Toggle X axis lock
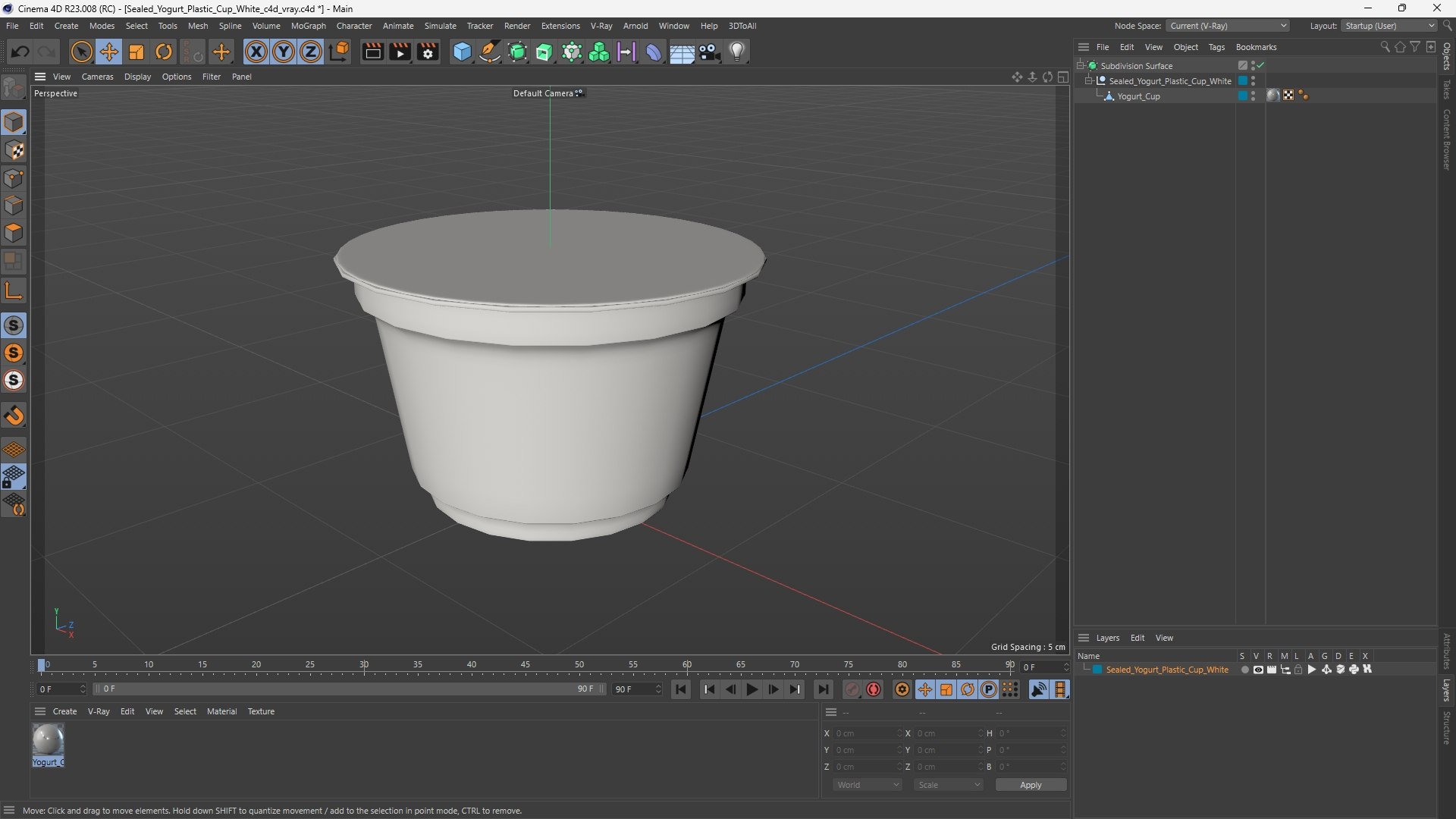This screenshot has width=1456, height=819. [256, 52]
